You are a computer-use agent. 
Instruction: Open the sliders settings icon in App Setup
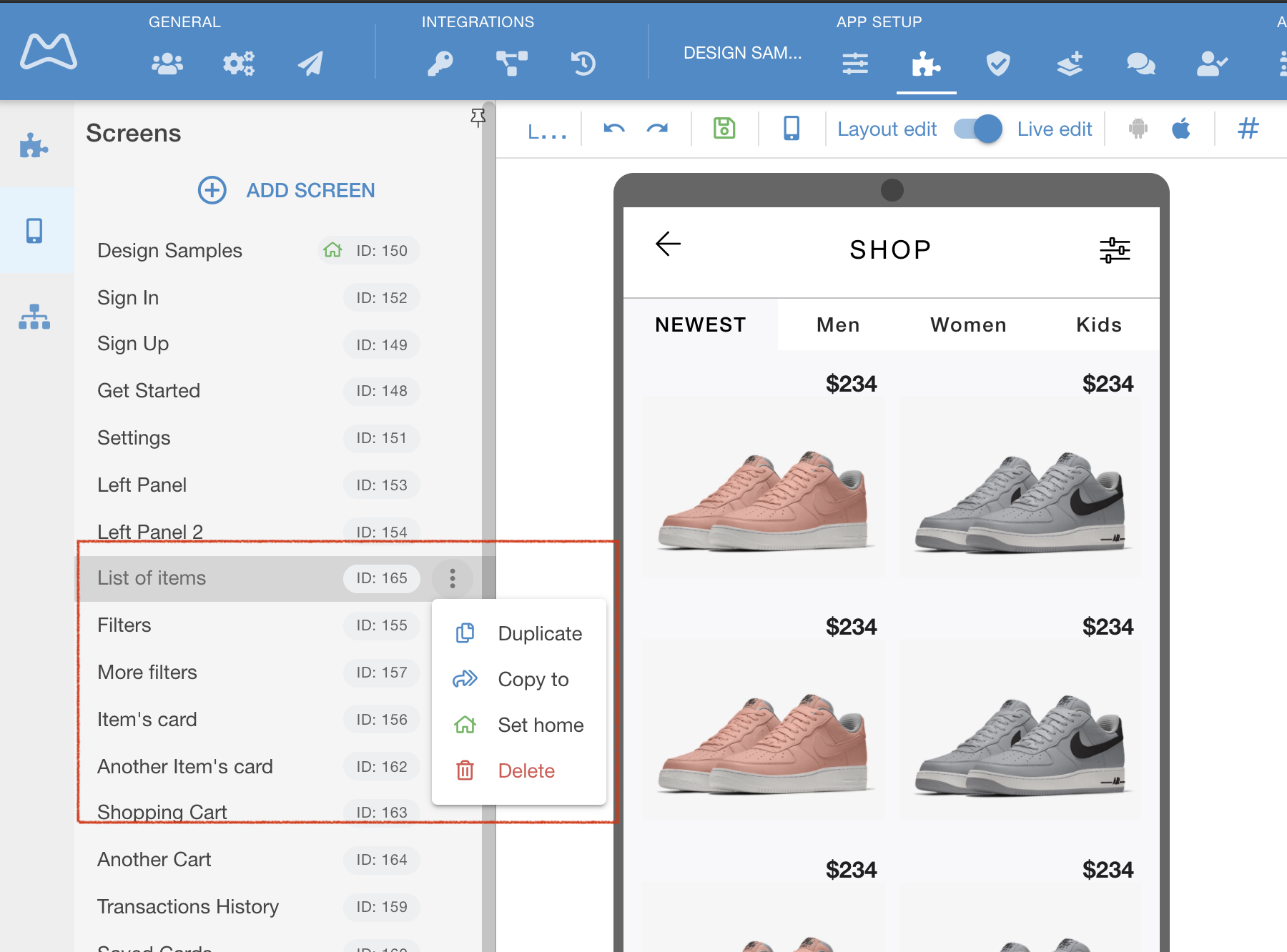point(855,64)
